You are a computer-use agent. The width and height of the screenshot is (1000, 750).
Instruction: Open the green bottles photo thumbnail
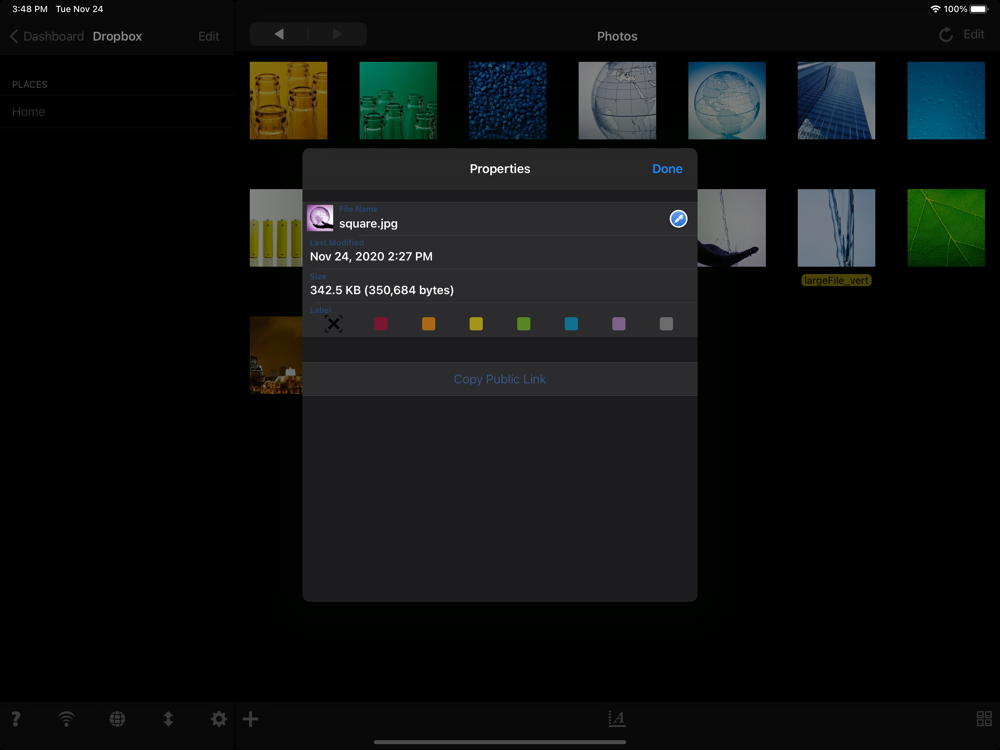tap(398, 100)
